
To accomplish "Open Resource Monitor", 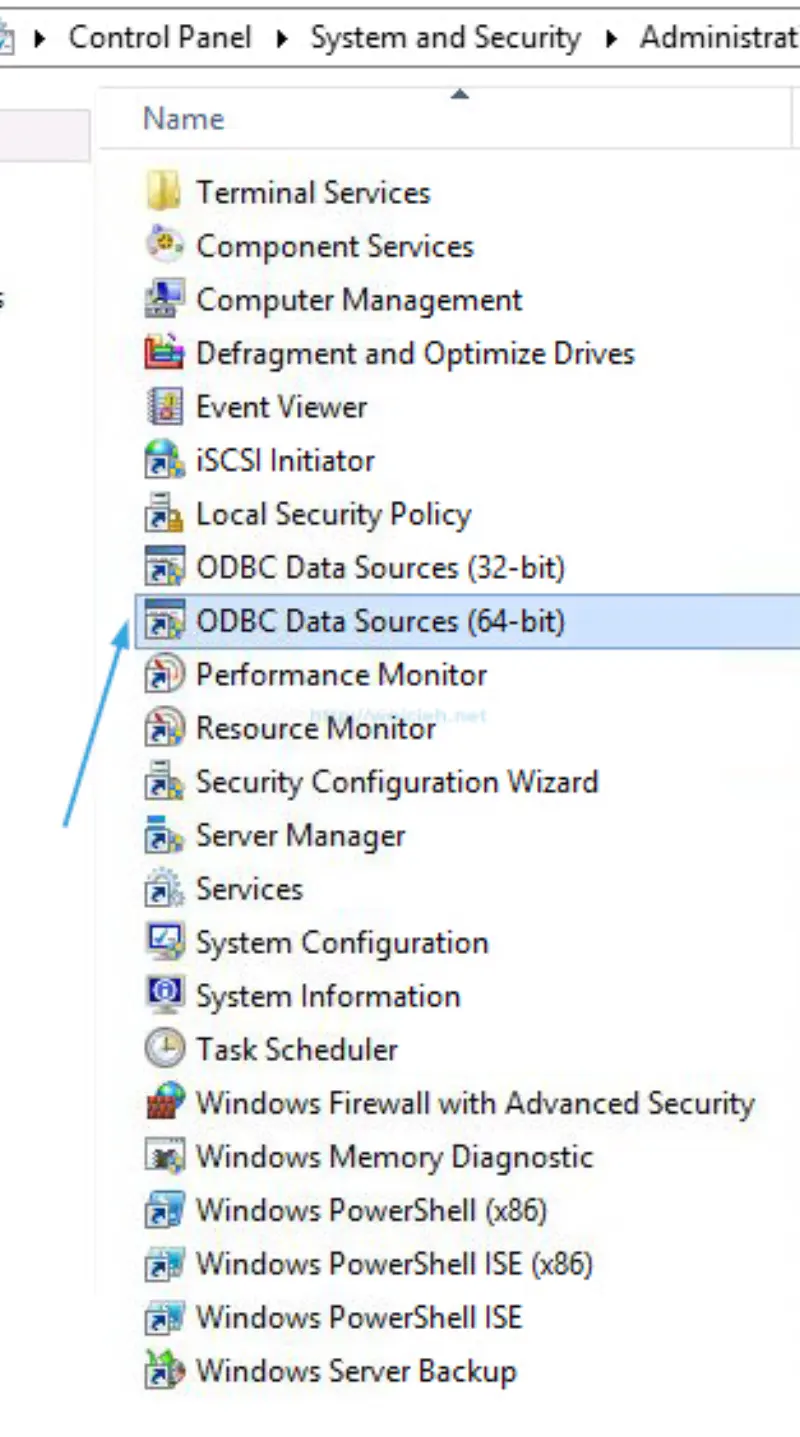I will pos(315,728).
